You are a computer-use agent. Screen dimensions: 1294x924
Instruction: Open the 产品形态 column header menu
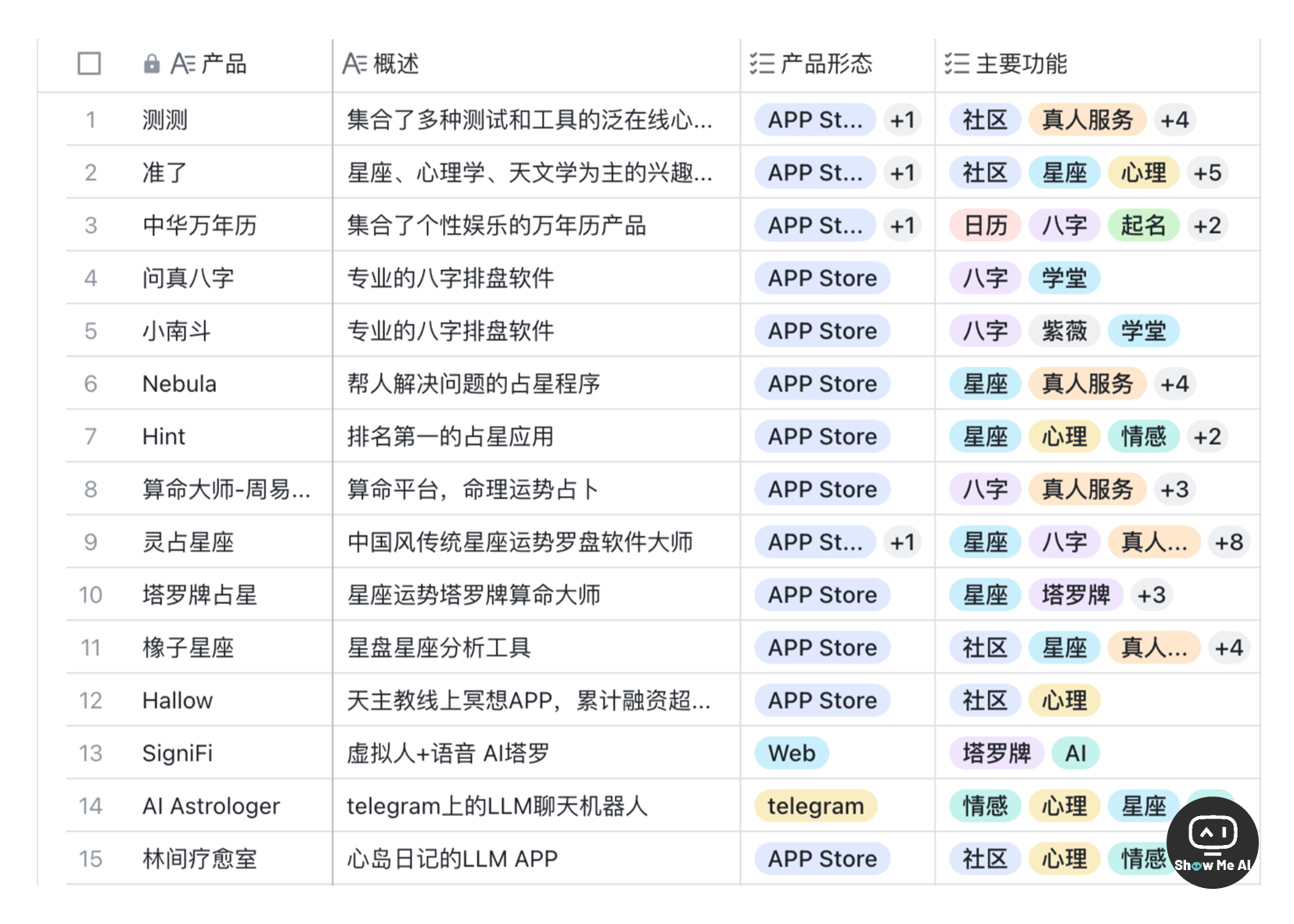tap(826, 63)
